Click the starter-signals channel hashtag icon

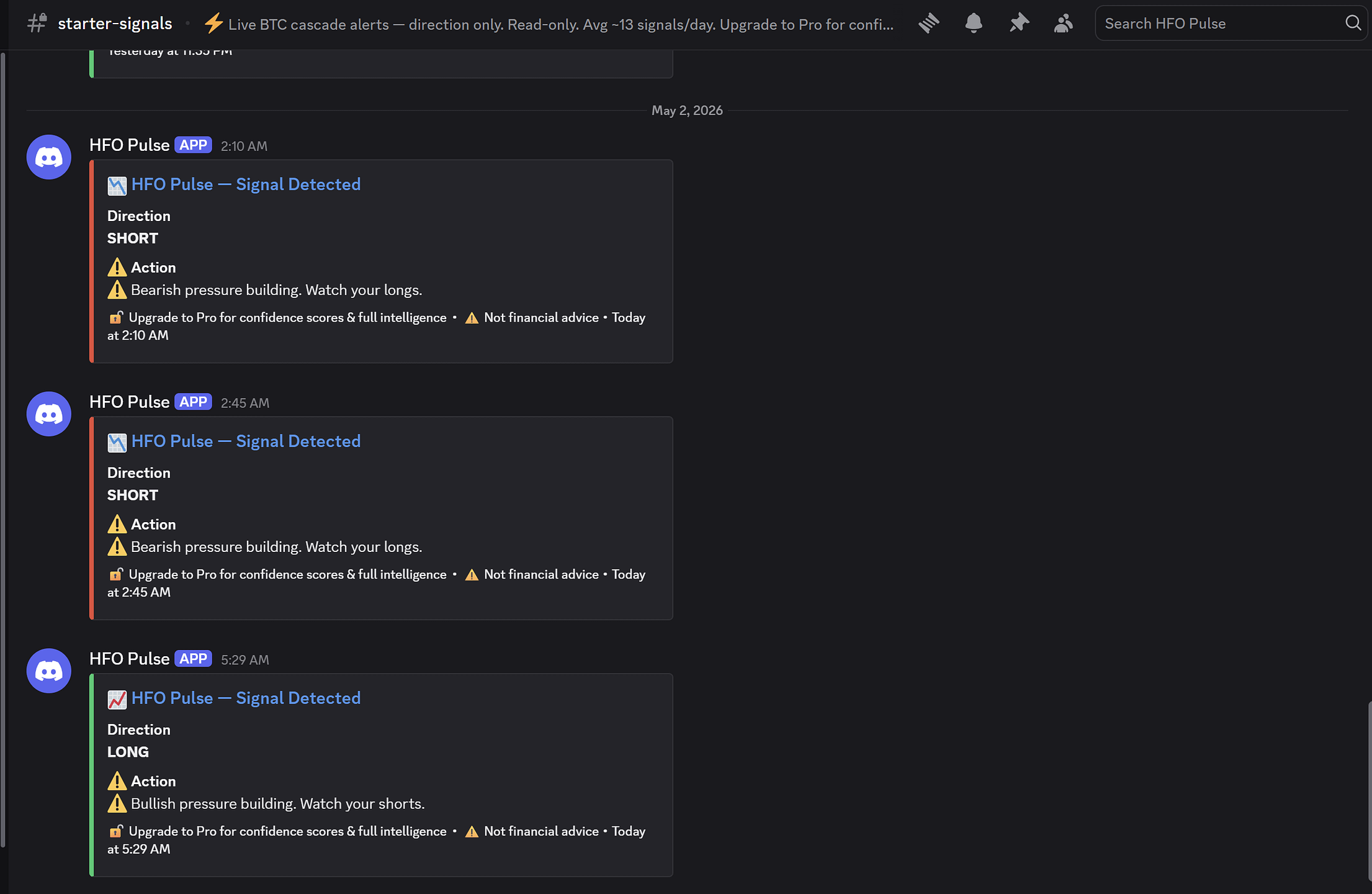coord(37,24)
